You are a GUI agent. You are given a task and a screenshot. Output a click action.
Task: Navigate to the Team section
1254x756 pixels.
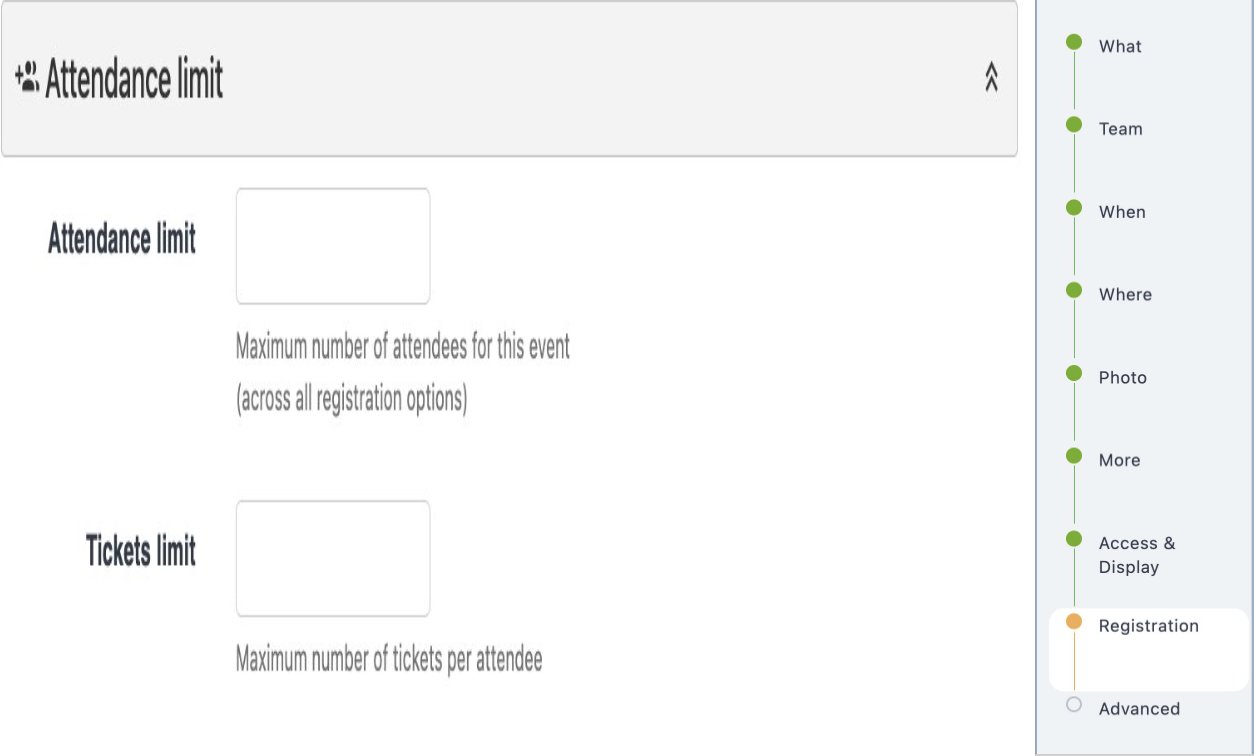1119,128
